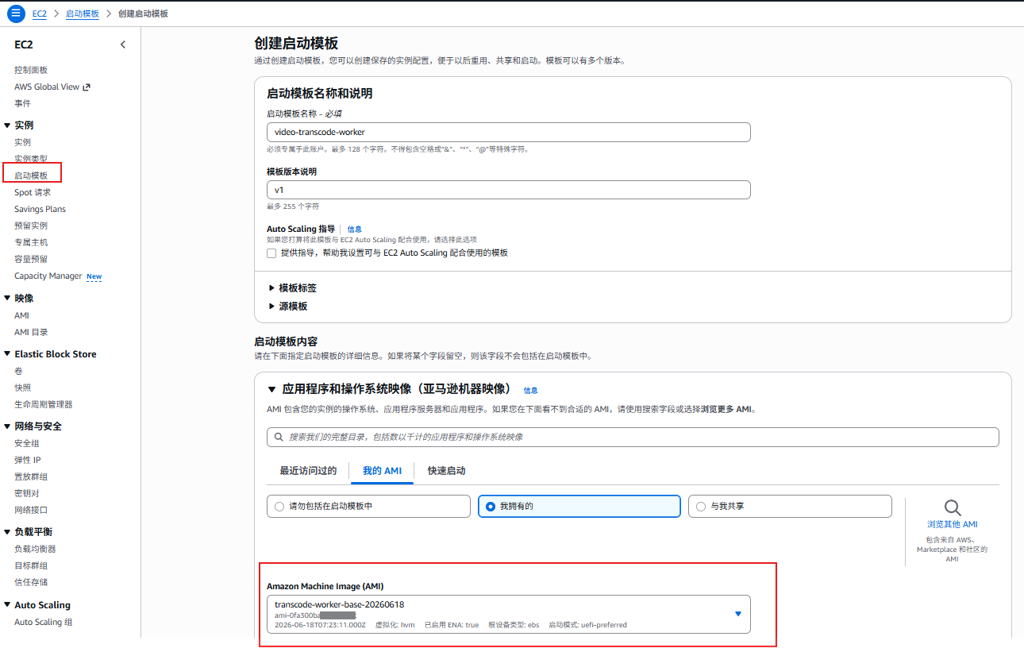The height and width of the screenshot is (648, 1024).
Task: Open Spot 请求 in the sidebar
Action: [x=33, y=193]
